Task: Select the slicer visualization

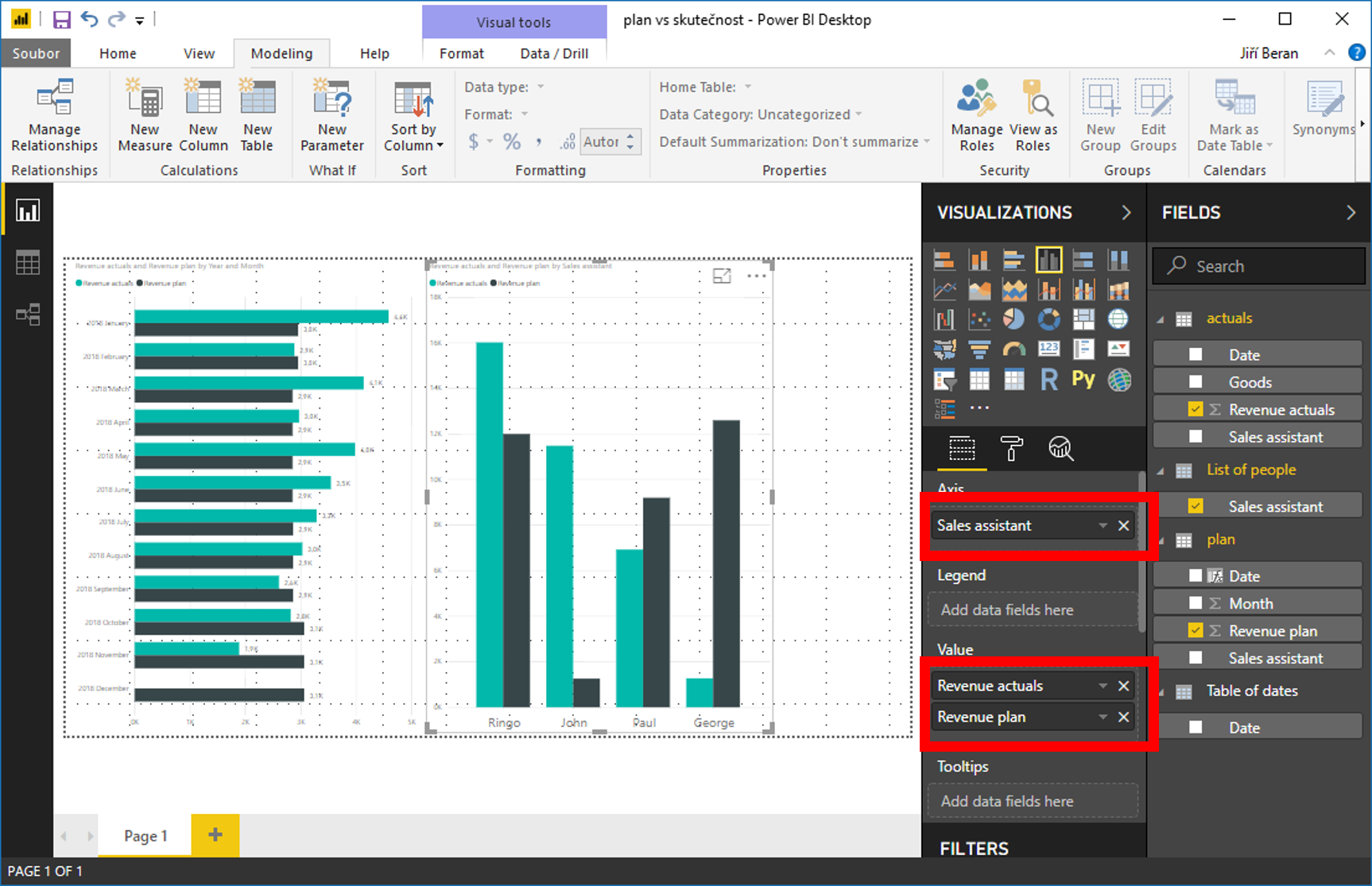Action: tap(944, 380)
